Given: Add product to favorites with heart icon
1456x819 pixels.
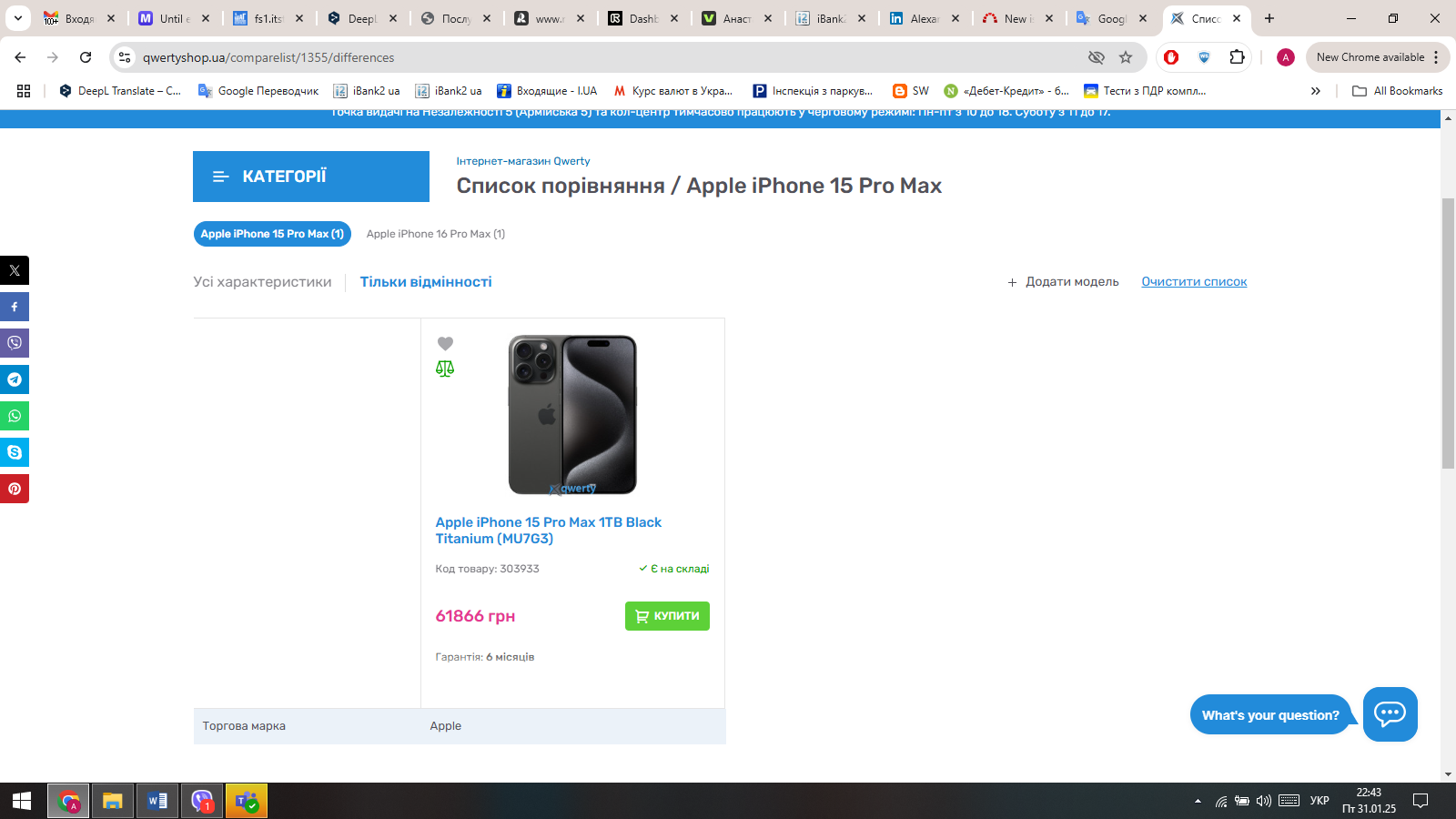Looking at the screenshot, I should coord(445,343).
